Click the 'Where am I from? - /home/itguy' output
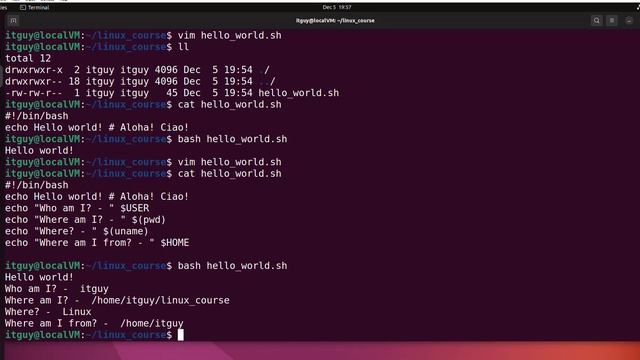 click(94, 323)
